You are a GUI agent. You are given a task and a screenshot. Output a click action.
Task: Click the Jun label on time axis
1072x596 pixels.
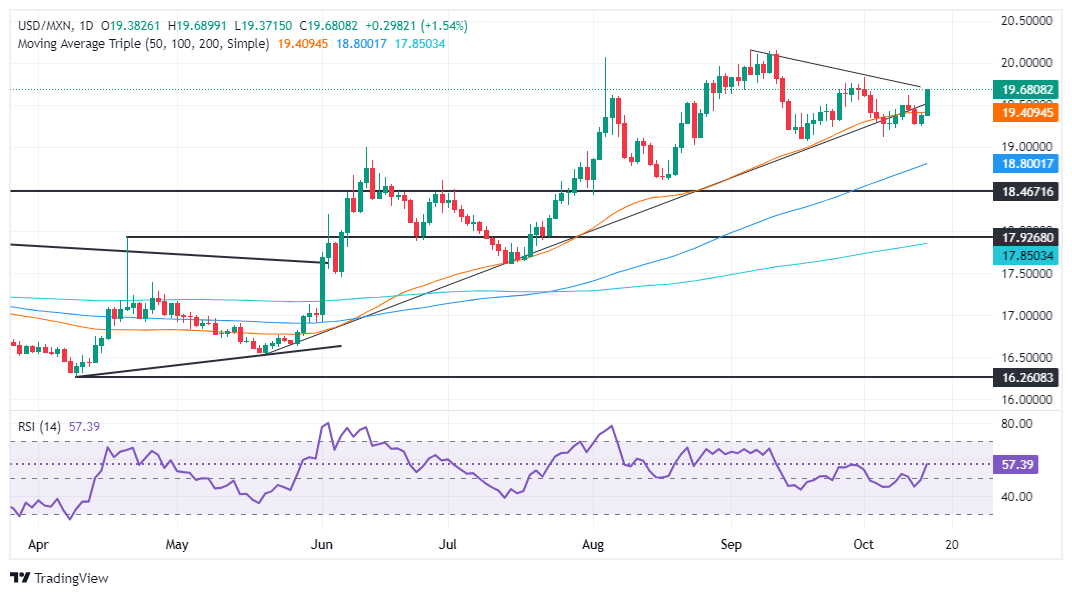tap(321, 545)
